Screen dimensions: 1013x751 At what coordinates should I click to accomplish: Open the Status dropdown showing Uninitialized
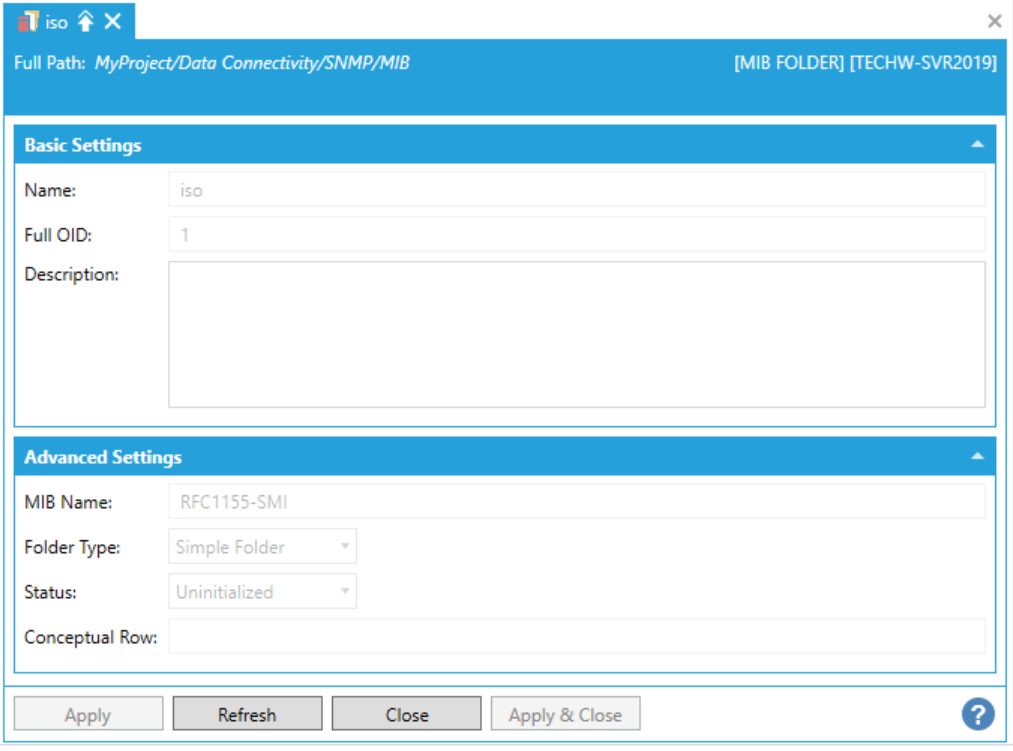click(262, 592)
